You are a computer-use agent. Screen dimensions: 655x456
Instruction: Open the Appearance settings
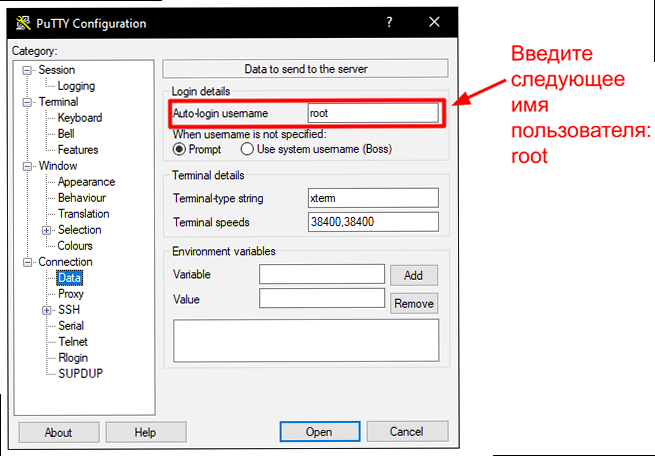pyautogui.click(x=86, y=182)
